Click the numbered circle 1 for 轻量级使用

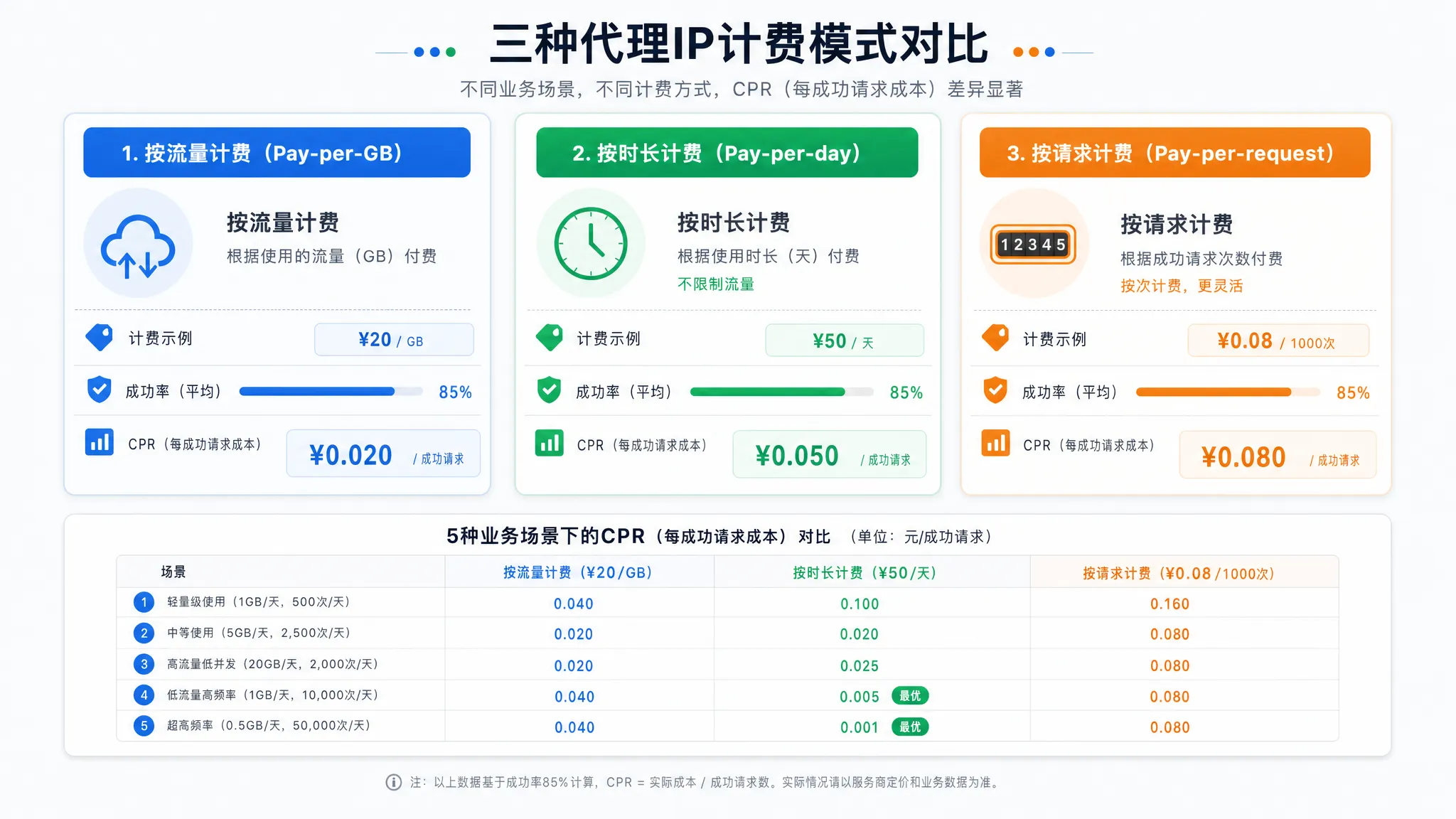[144, 602]
